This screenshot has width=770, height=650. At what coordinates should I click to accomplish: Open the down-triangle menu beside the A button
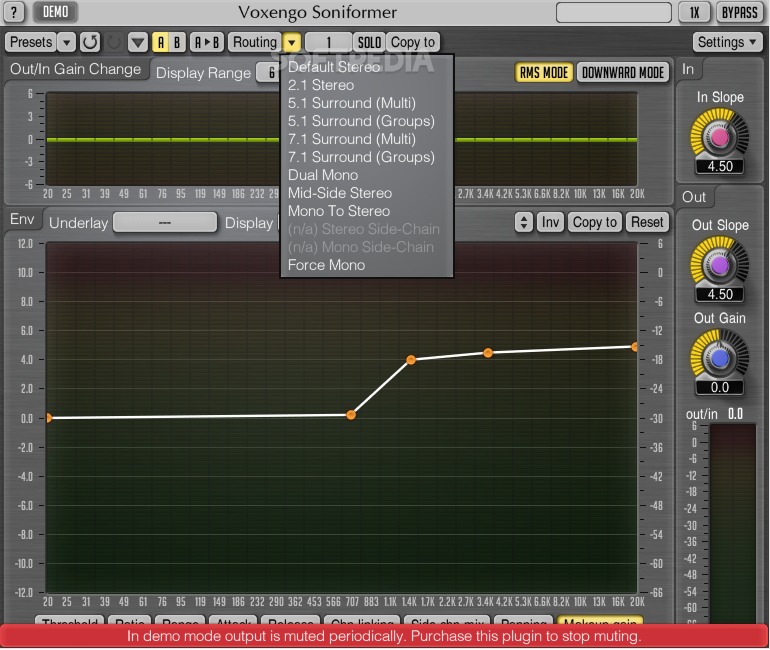tap(138, 42)
